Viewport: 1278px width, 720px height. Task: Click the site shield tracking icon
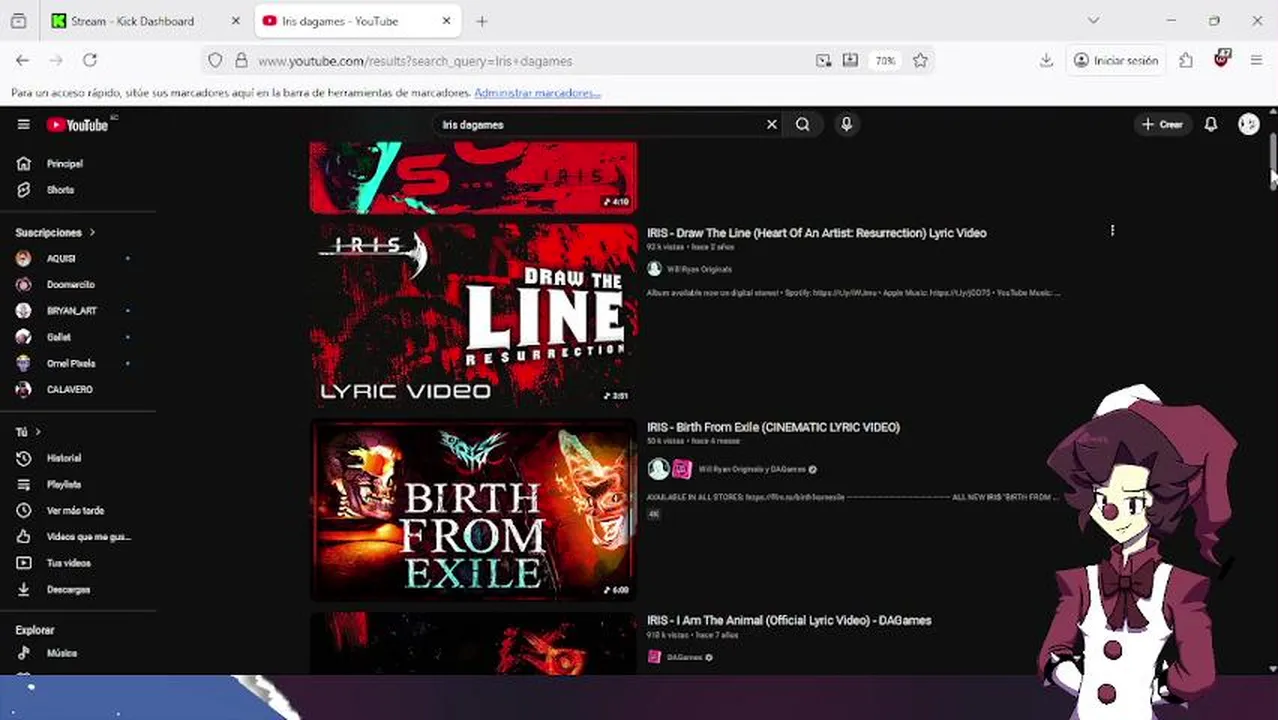click(x=215, y=60)
